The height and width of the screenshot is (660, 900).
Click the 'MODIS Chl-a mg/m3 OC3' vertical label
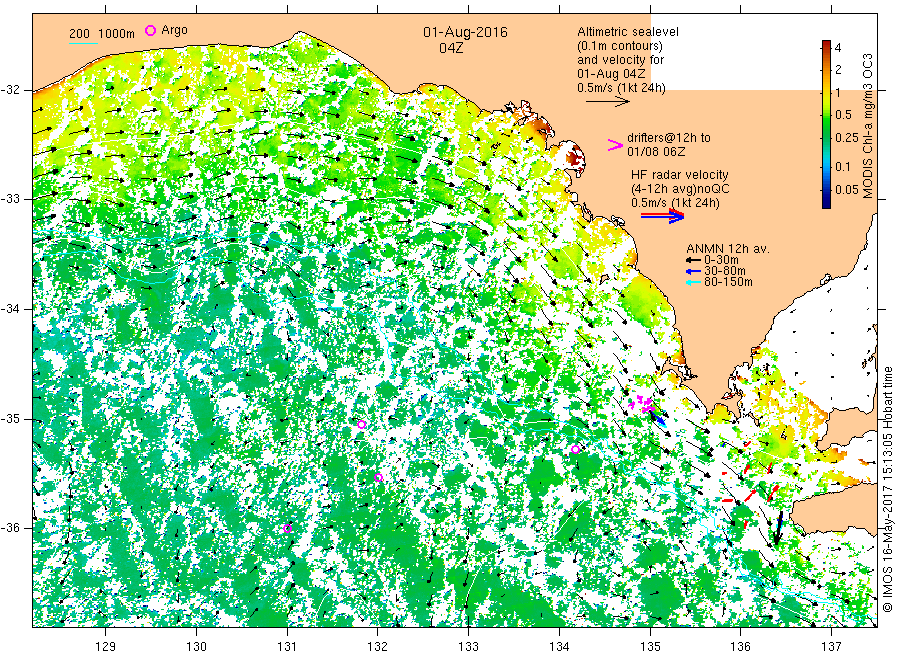pyautogui.click(x=867, y=126)
